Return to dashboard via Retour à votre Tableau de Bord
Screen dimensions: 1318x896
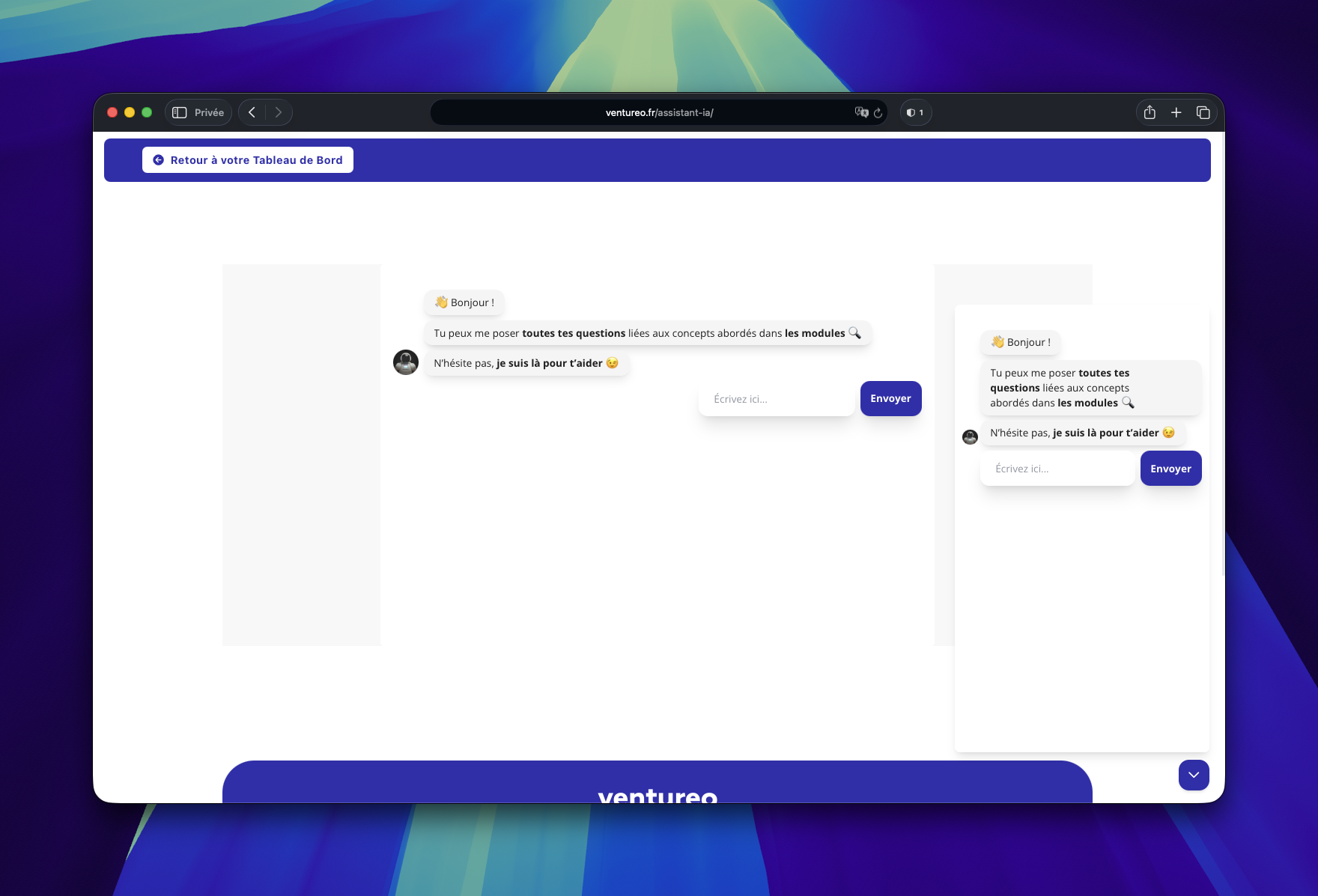tap(248, 159)
